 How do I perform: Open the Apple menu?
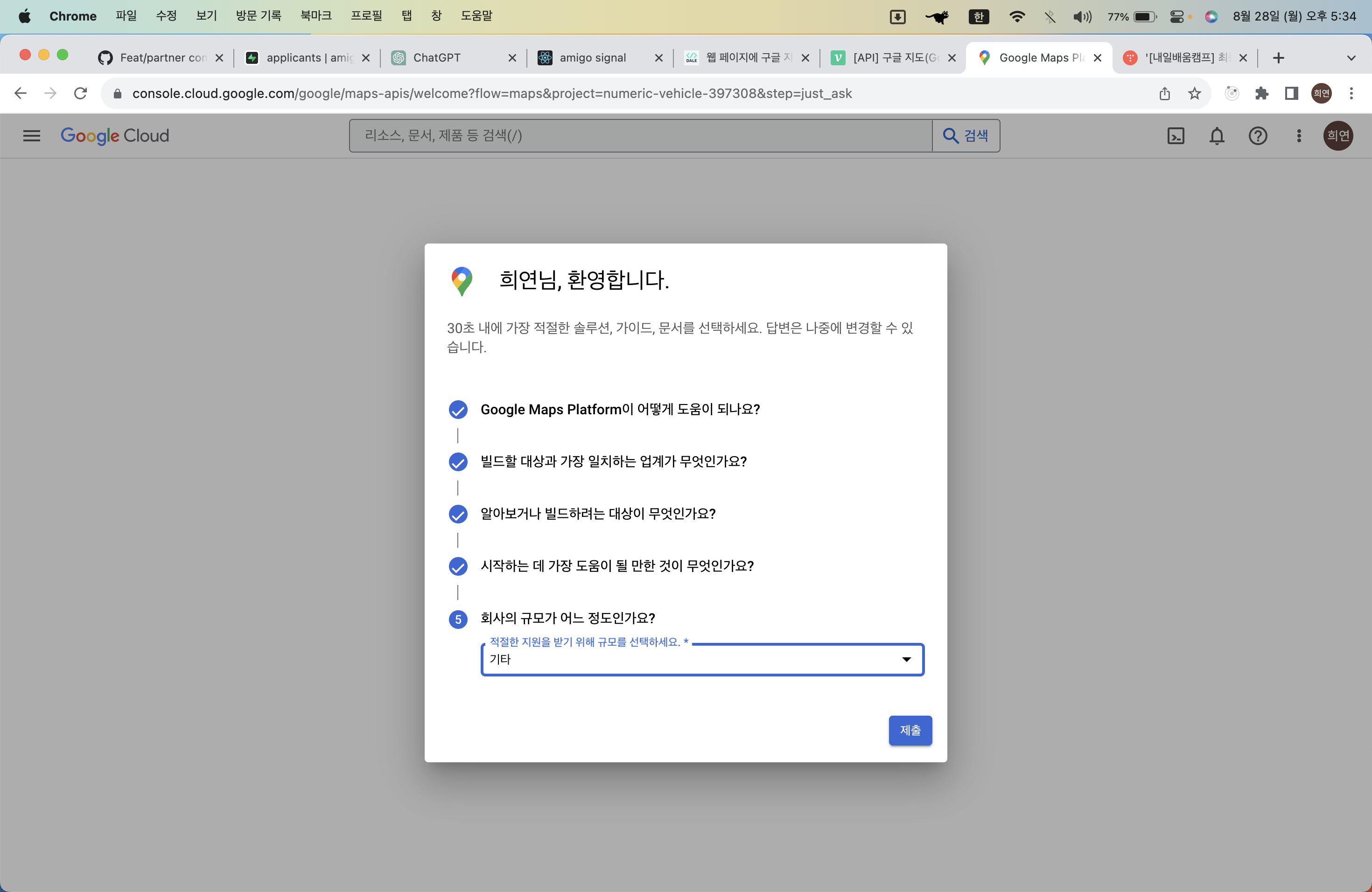point(24,16)
